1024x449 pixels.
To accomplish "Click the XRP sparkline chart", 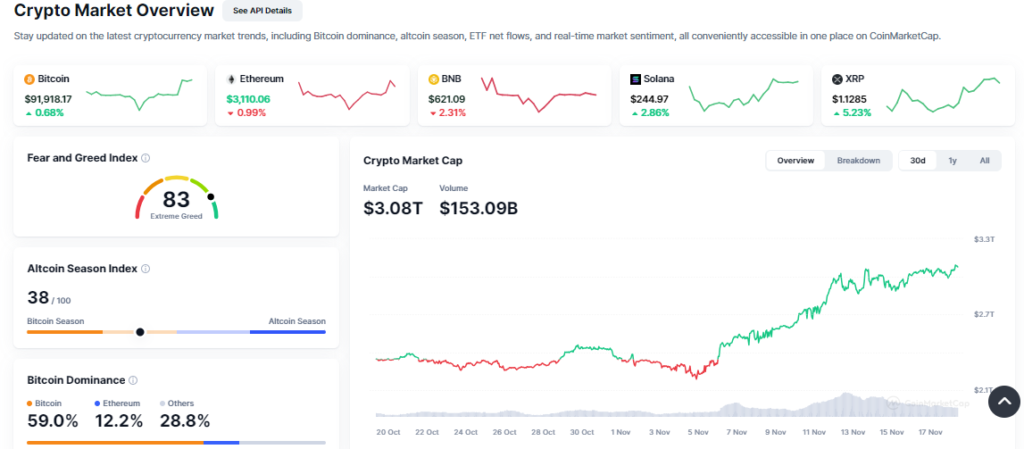I will [x=943, y=95].
